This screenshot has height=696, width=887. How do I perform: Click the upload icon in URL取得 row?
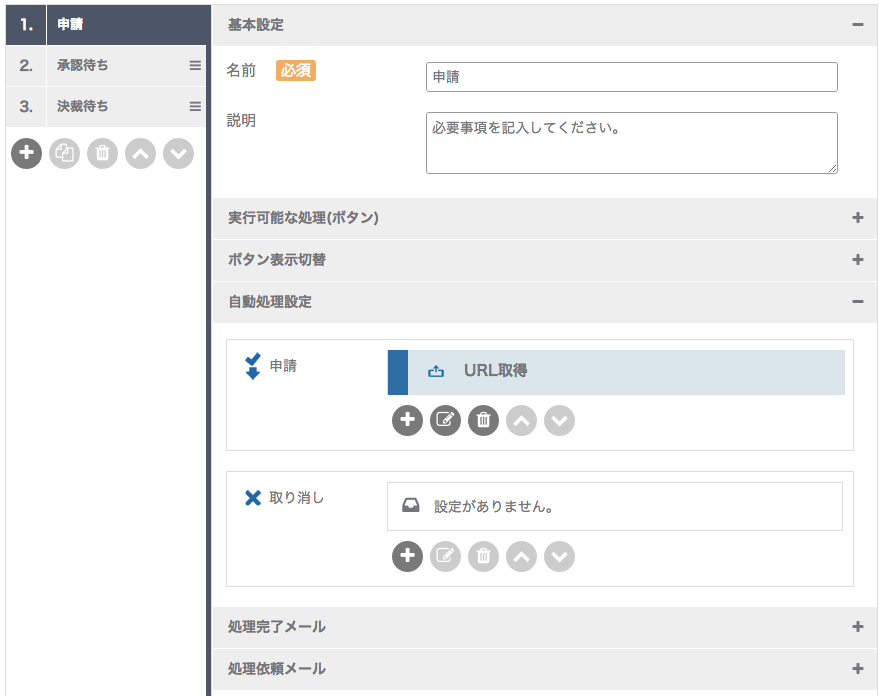pyautogui.click(x=436, y=371)
